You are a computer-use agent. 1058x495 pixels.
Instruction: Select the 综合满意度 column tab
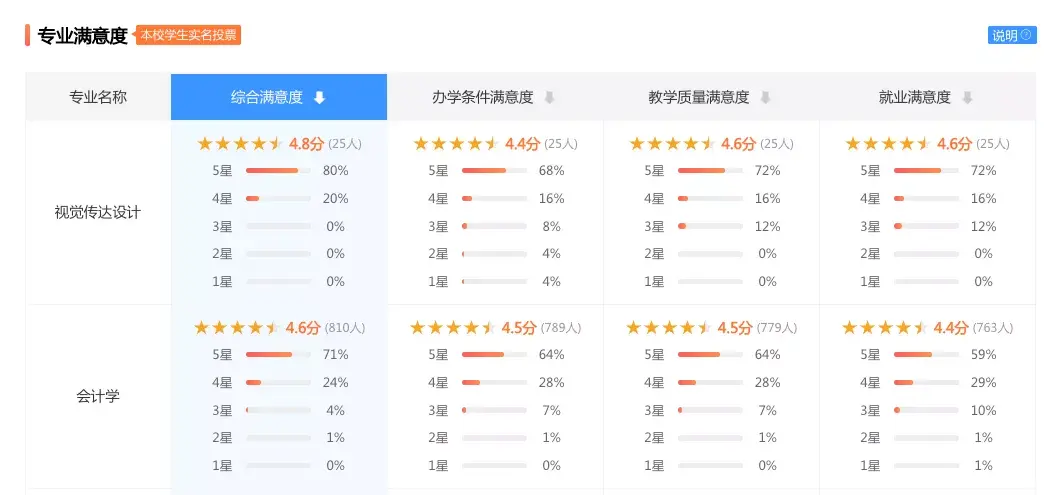click(267, 97)
